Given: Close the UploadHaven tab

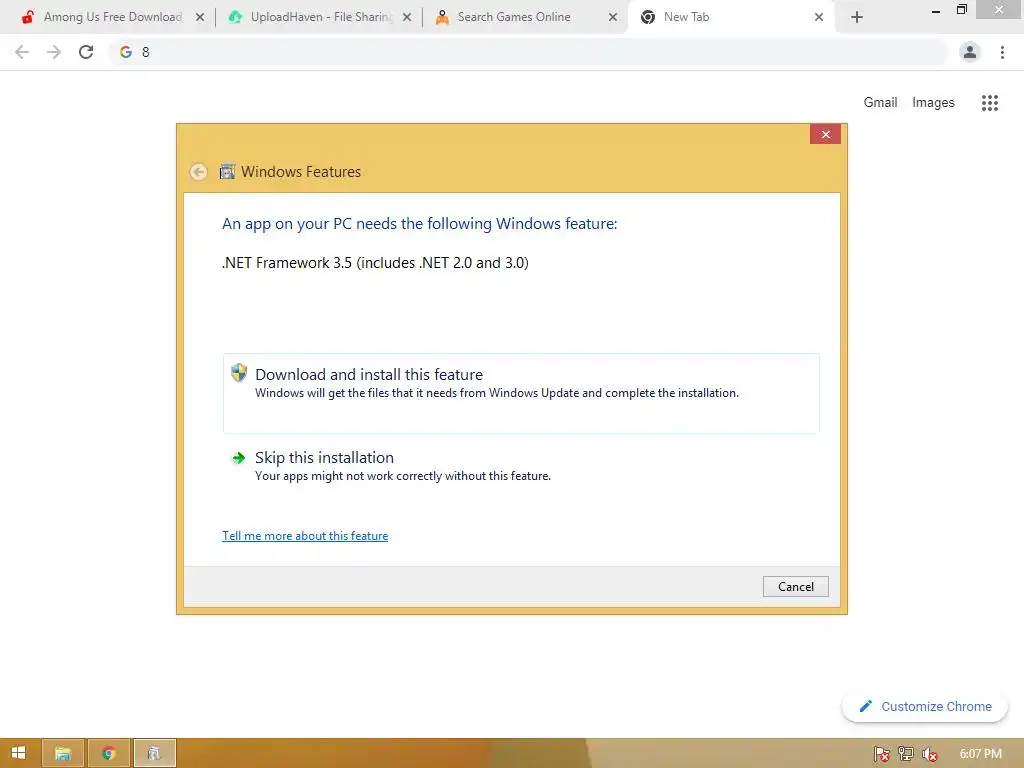Looking at the screenshot, I should click(x=407, y=17).
